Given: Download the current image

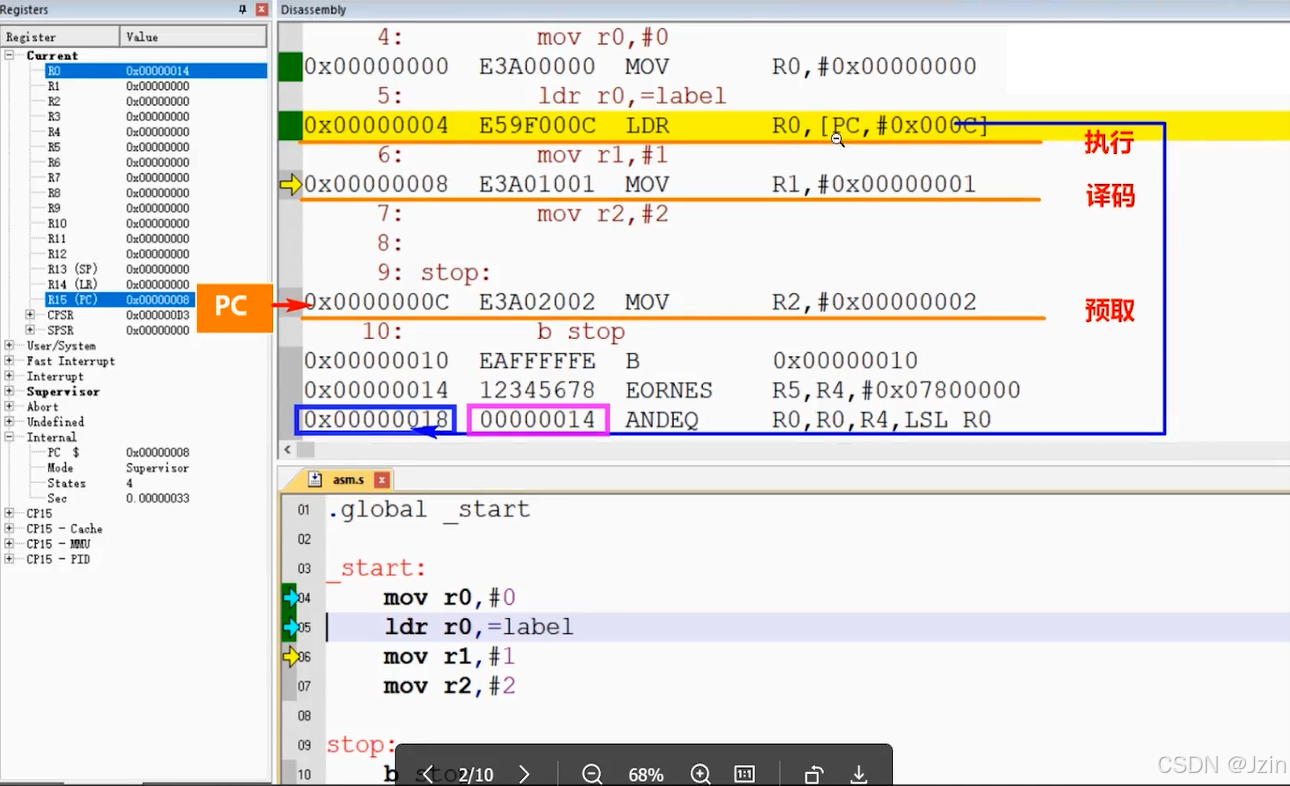Looking at the screenshot, I should 858,774.
